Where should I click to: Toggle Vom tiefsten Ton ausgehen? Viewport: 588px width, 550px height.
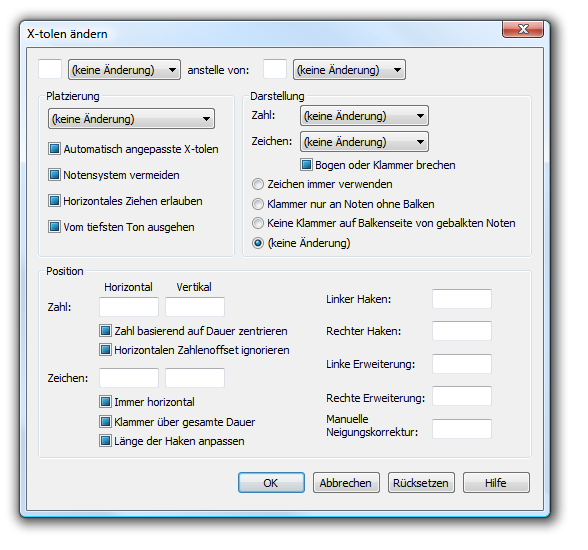point(54,227)
